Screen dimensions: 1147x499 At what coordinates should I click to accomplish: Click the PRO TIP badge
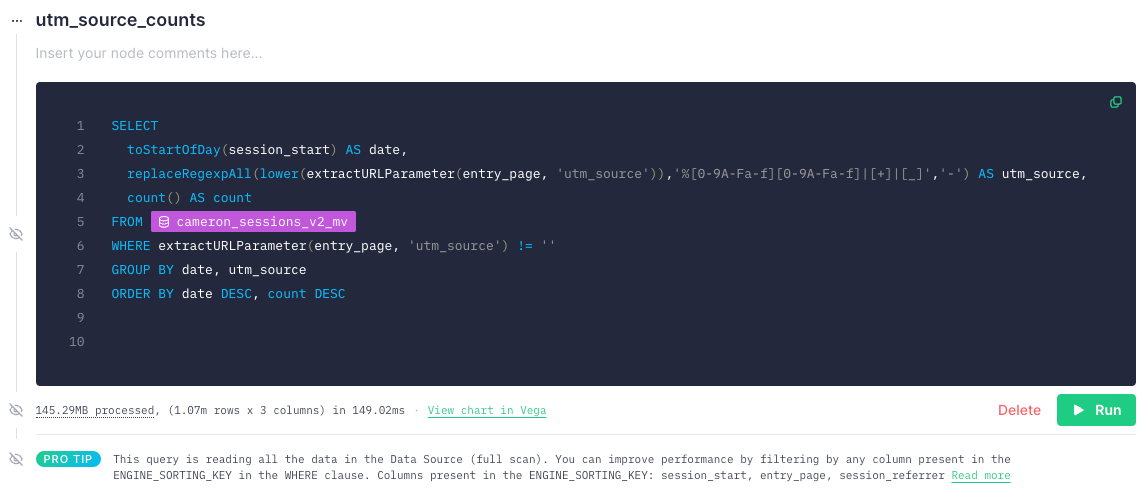coord(69,459)
